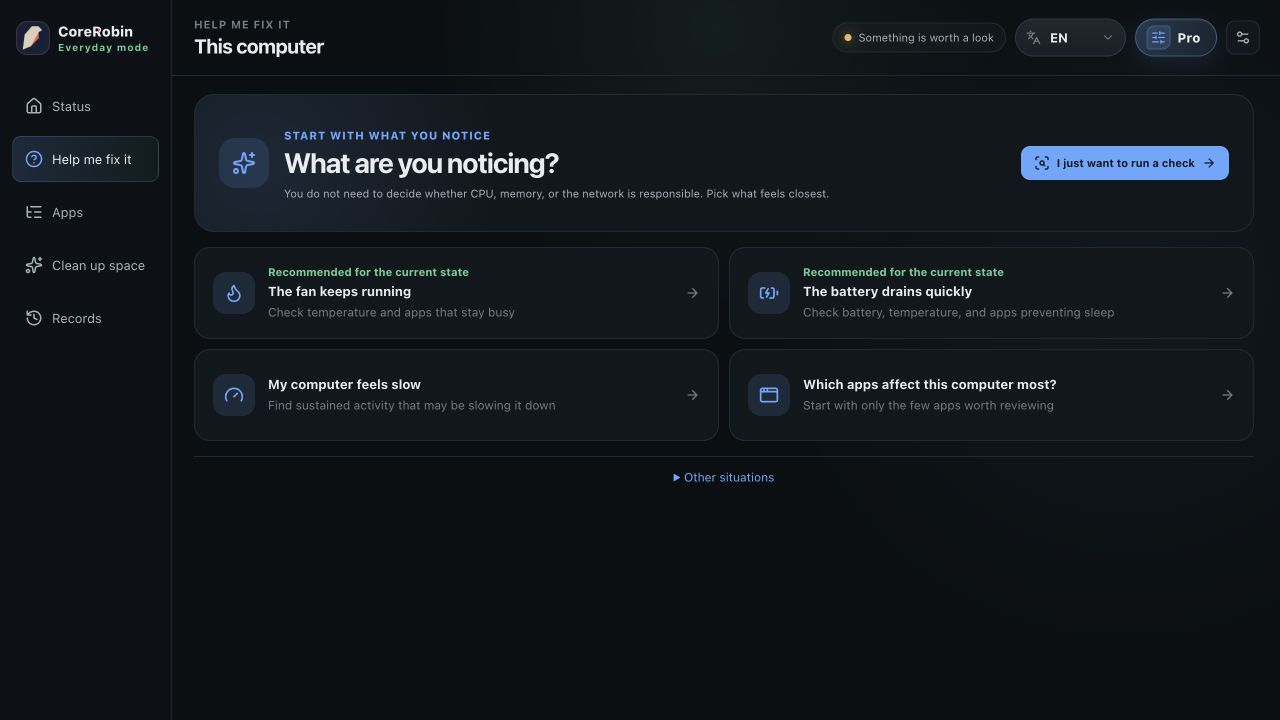Select Clean up space in the sidebar

click(85, 266)
